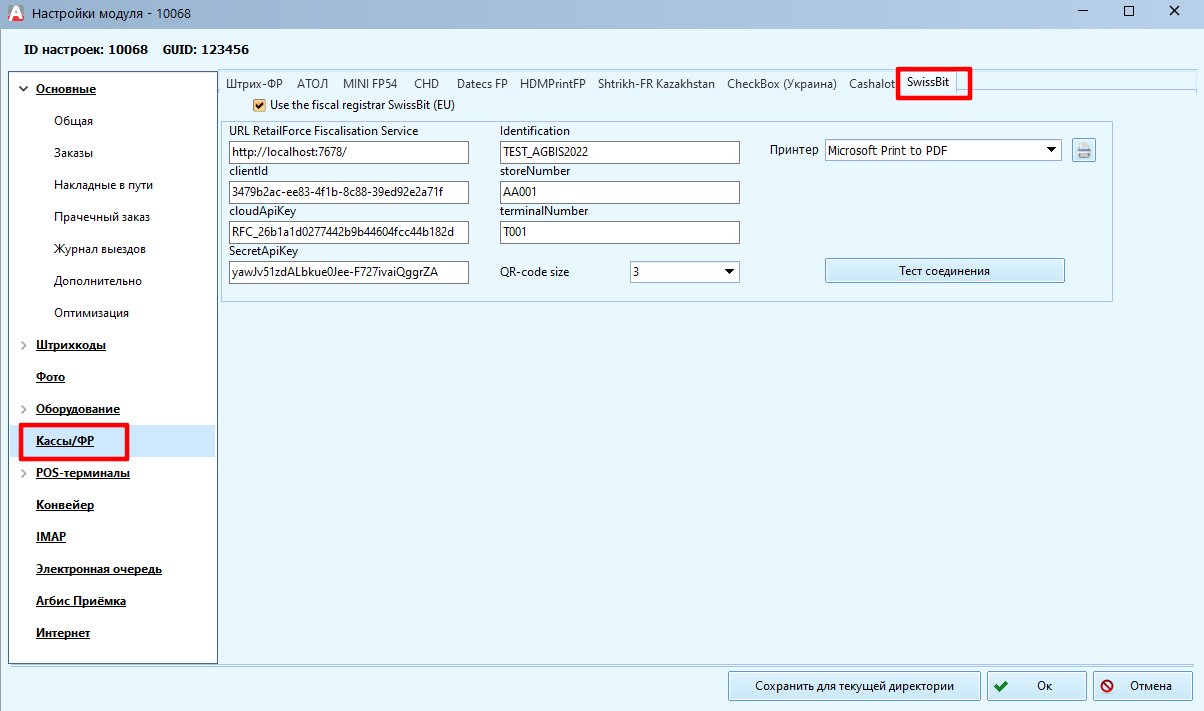1204x711 pixels.
Task: Switch to the АТОЛ tab
Action: 312,84
